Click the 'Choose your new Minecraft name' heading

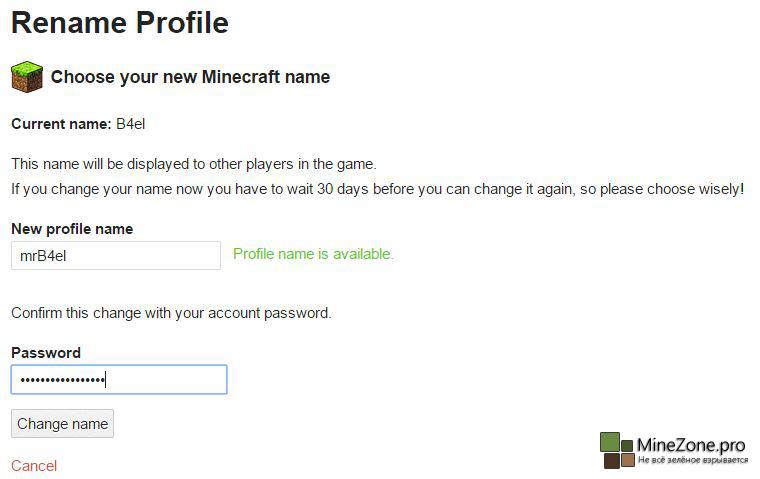click(x=190, y=77)
